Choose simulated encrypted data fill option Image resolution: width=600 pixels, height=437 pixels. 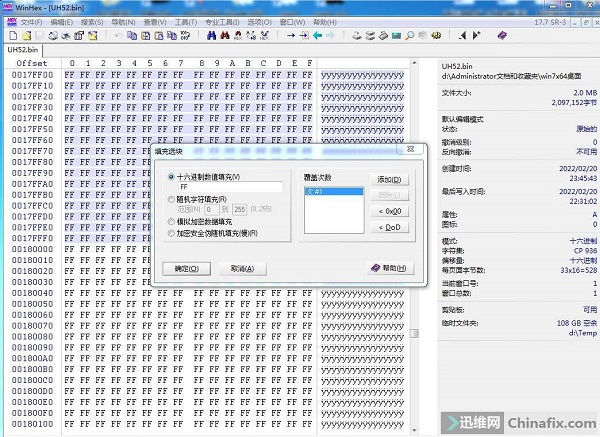[x=171, y=222]
